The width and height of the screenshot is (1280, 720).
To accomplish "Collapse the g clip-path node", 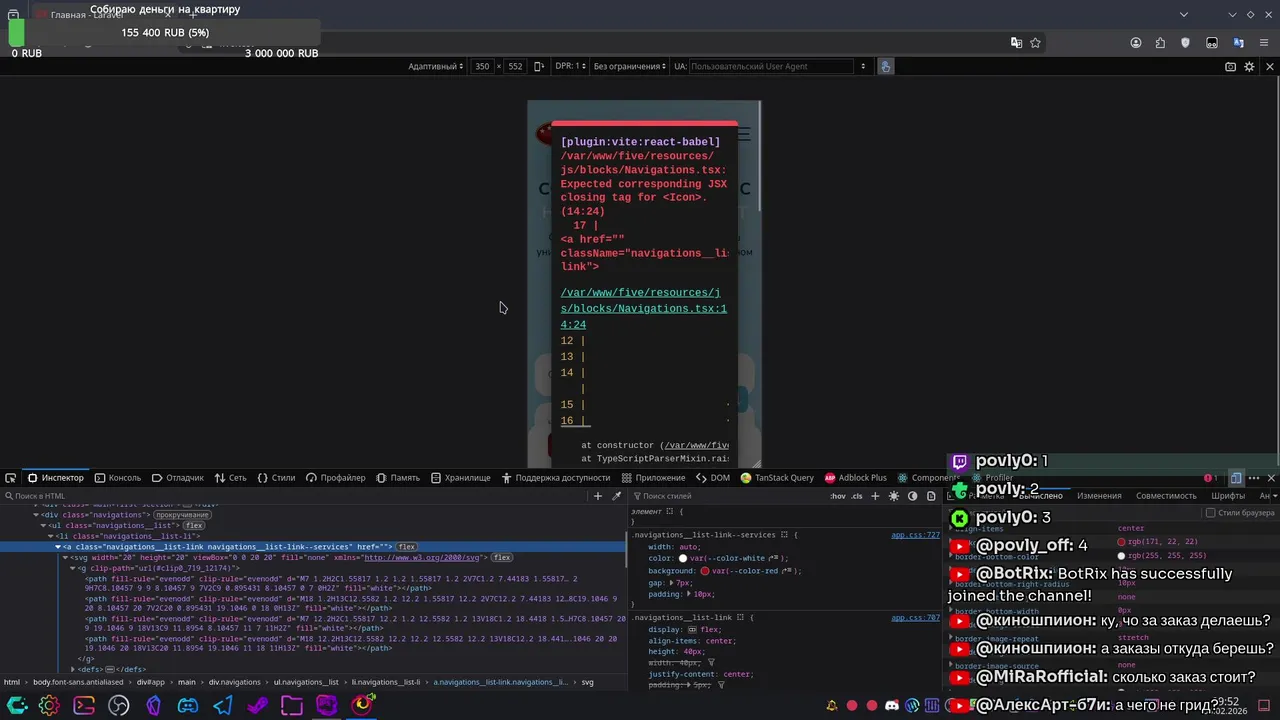I will point(73,568).
